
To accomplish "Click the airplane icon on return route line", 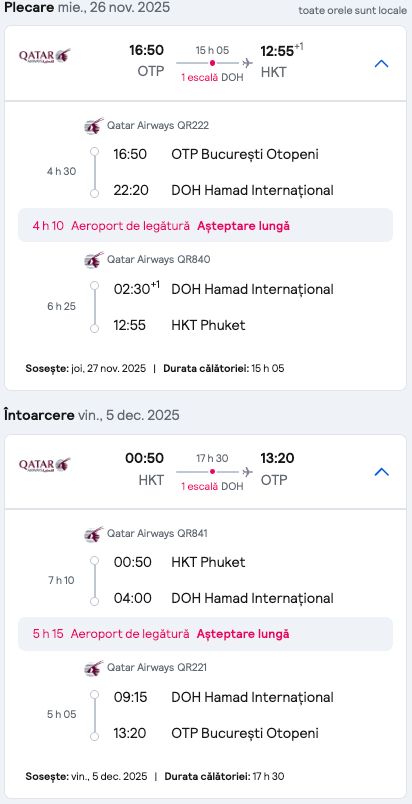I will click(x=248, y=472).
